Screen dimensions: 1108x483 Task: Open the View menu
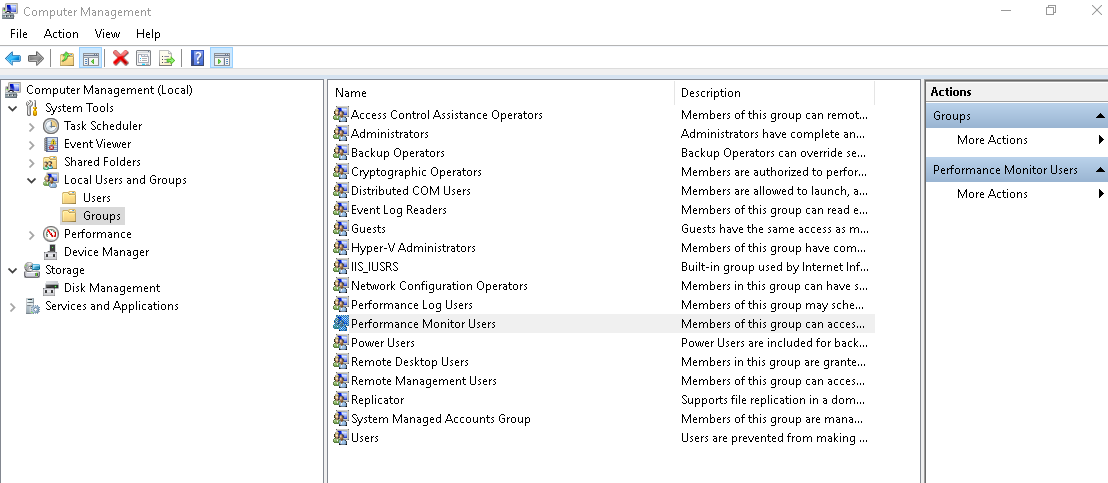(107, 34)
